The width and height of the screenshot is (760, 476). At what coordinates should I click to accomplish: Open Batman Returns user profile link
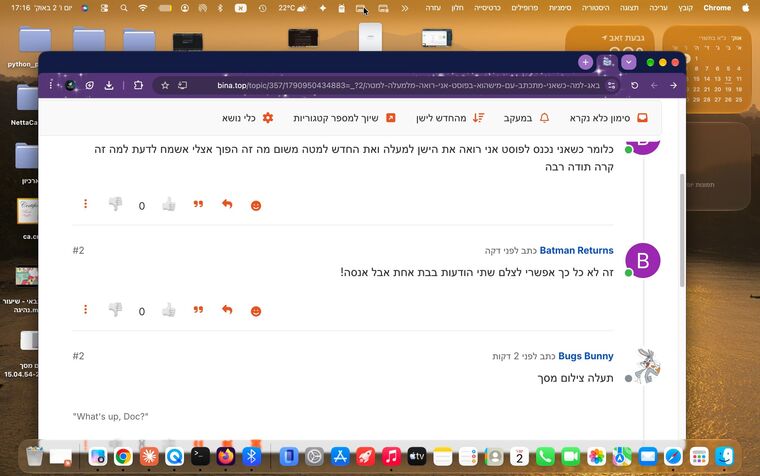click(x=576, y=250)
